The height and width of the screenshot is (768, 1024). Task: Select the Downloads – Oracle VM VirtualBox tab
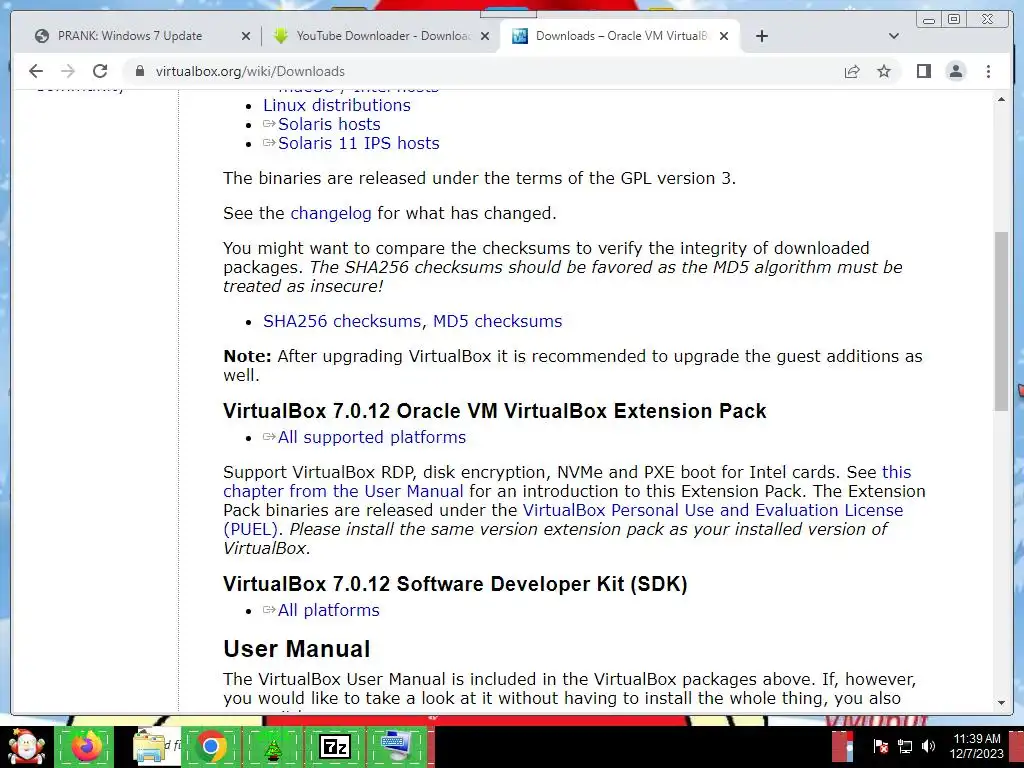[x=621, y=36]
